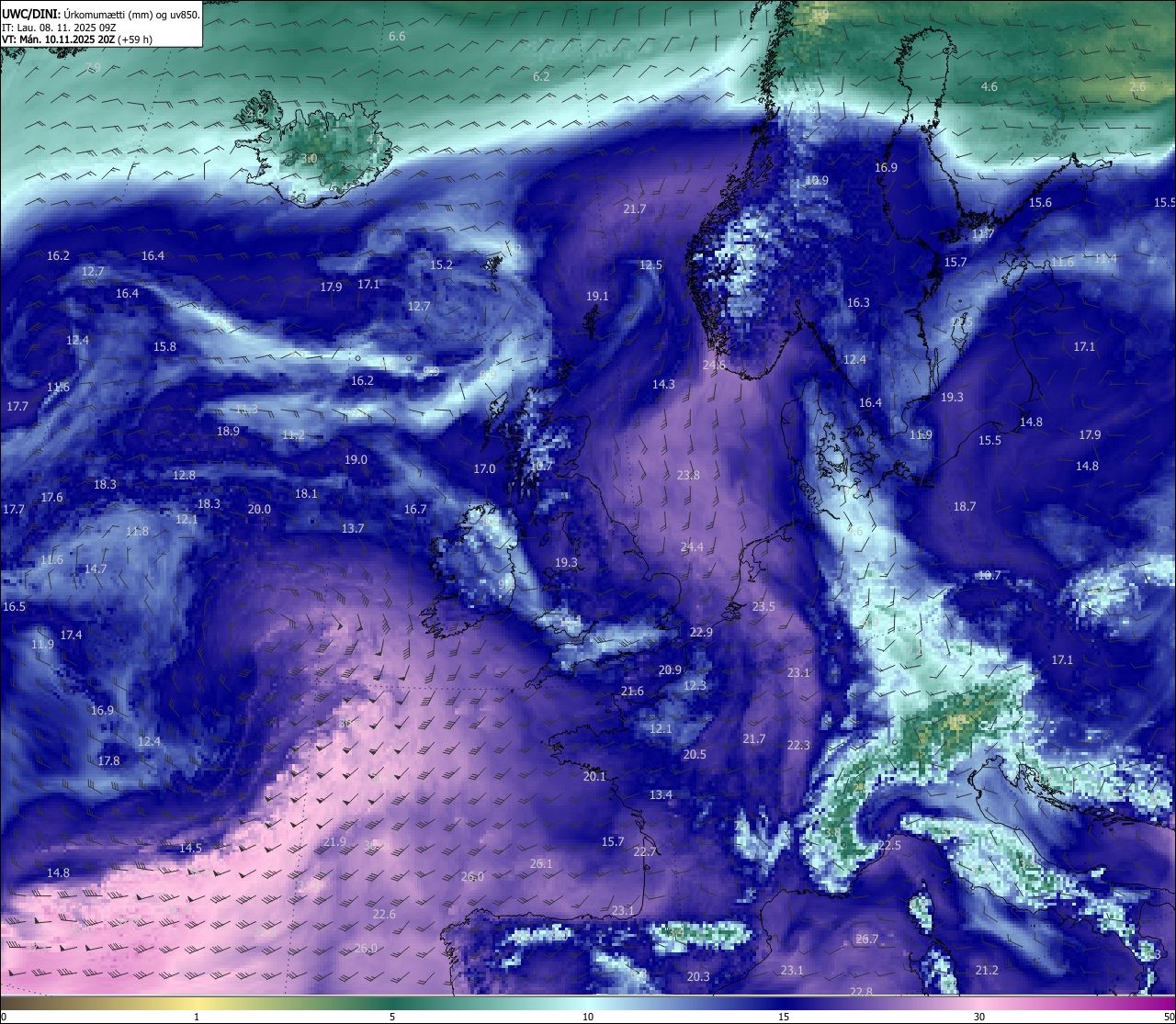This screenshot has width=1176, height=1024.
Task: Click the color scale tick label '1'
Action: (x=197, y=1017)
